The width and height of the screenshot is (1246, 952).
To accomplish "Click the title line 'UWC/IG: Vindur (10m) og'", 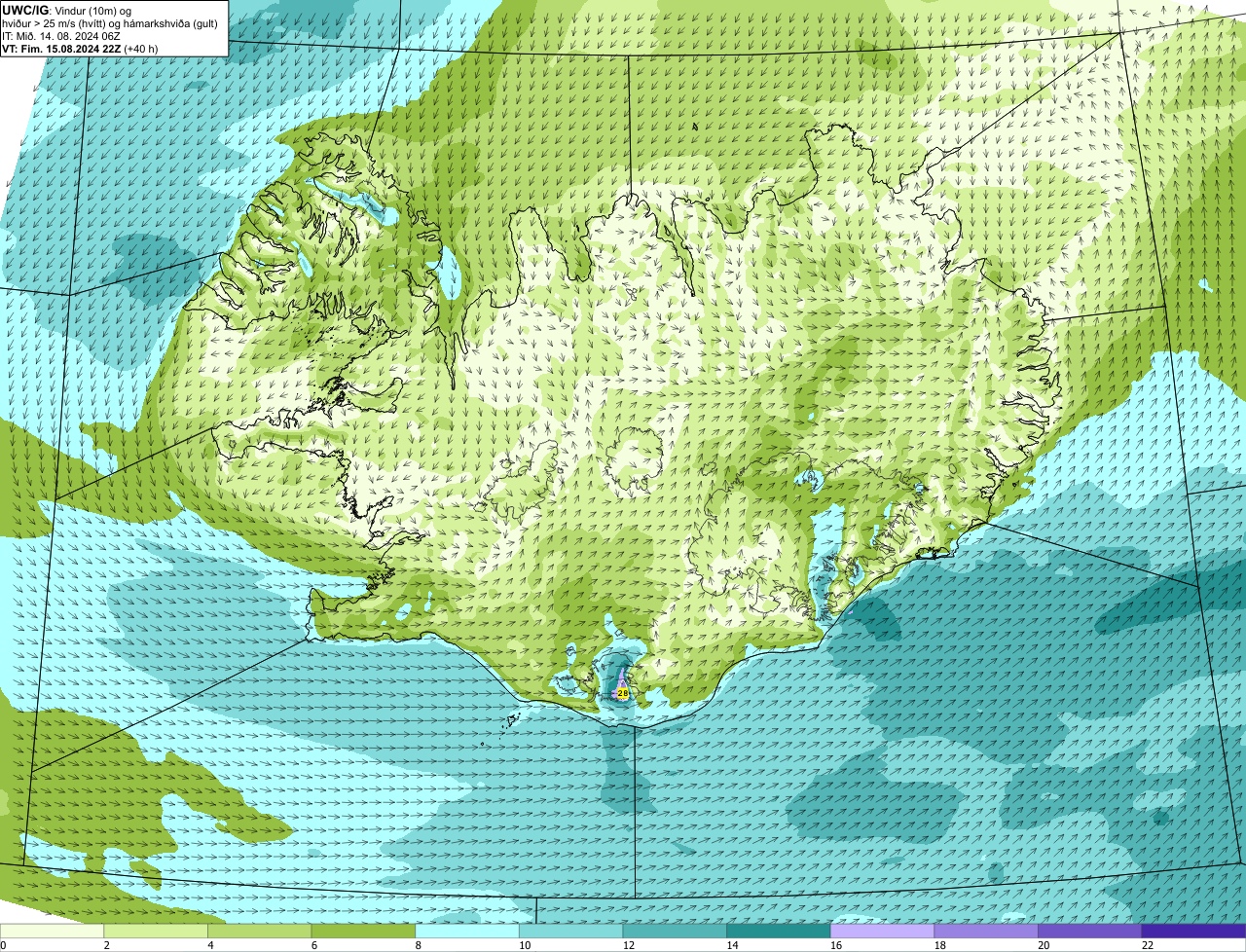I will coord(66,11).
